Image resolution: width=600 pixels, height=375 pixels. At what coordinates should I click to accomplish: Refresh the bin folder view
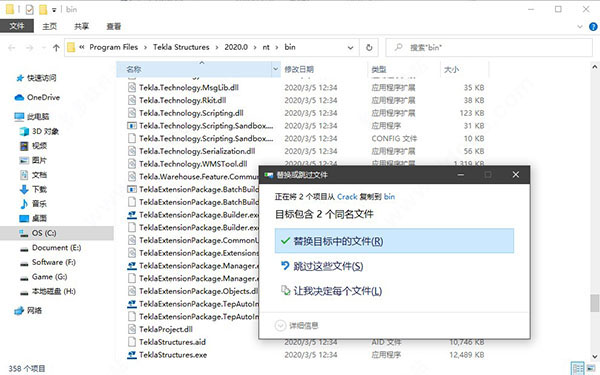(369, 47)
